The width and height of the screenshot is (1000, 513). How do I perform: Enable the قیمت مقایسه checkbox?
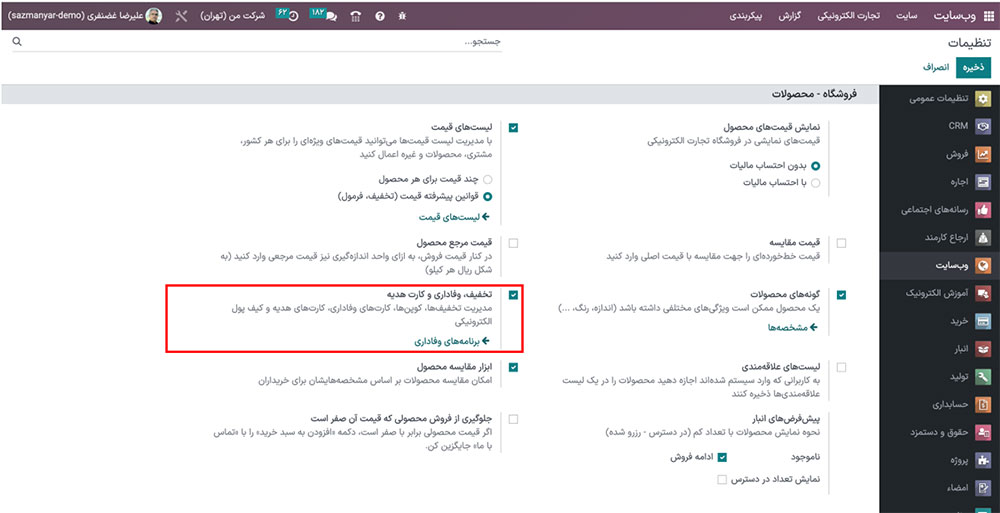point(842,243)
